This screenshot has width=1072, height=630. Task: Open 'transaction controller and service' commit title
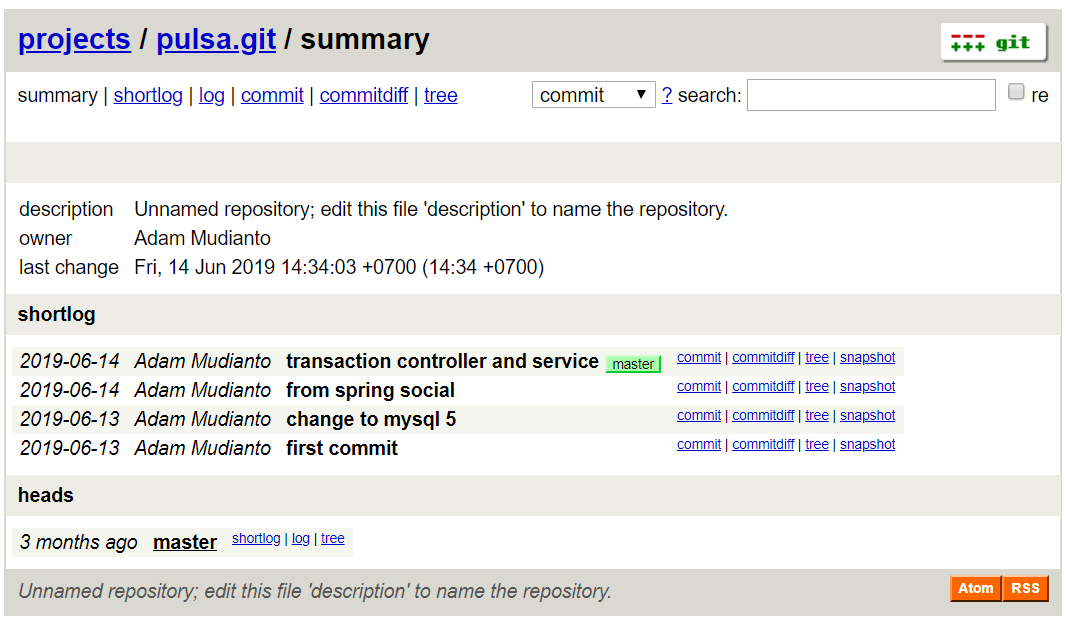point(442,361)
